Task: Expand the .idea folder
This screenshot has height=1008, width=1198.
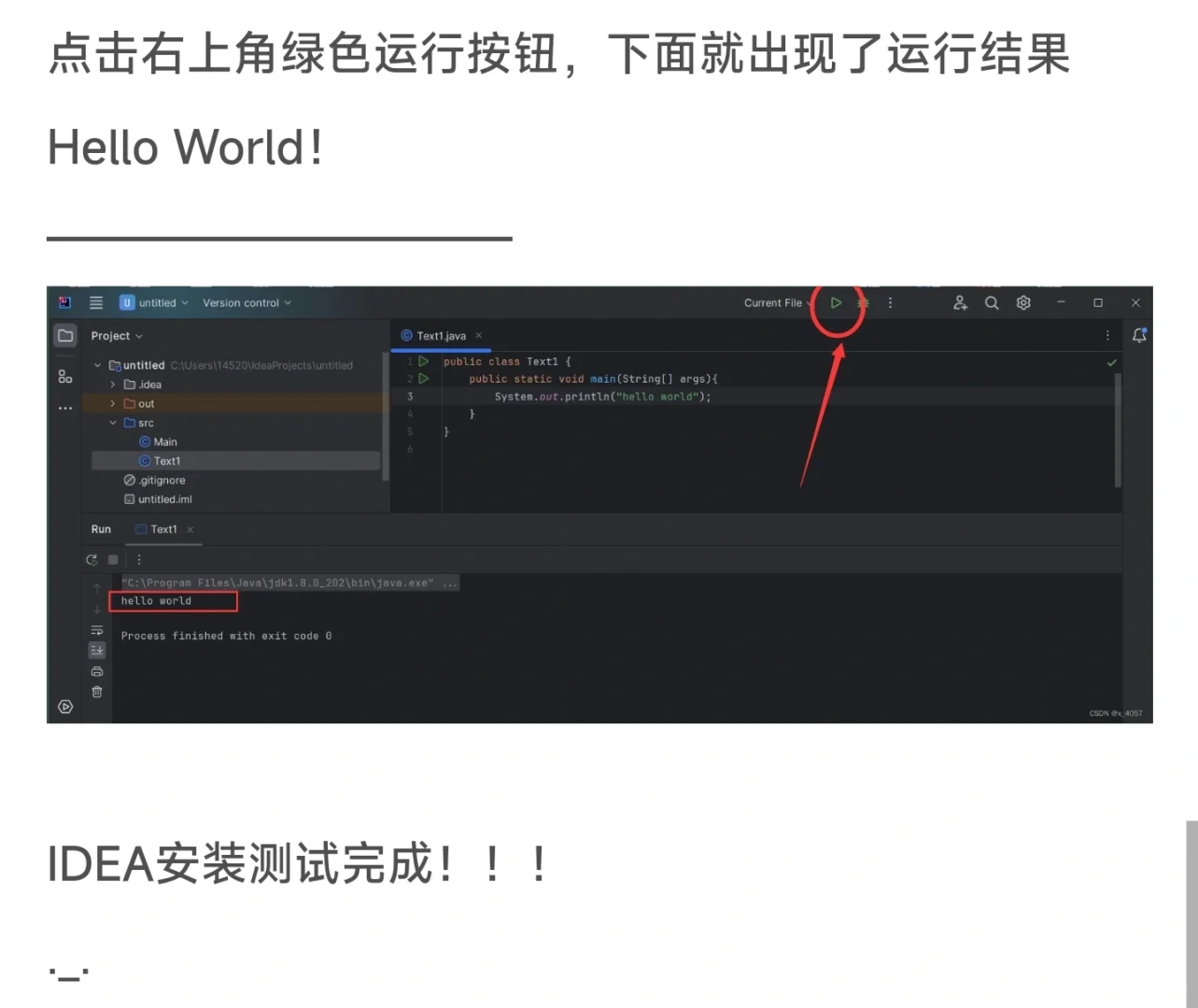Action: (113, 385)
